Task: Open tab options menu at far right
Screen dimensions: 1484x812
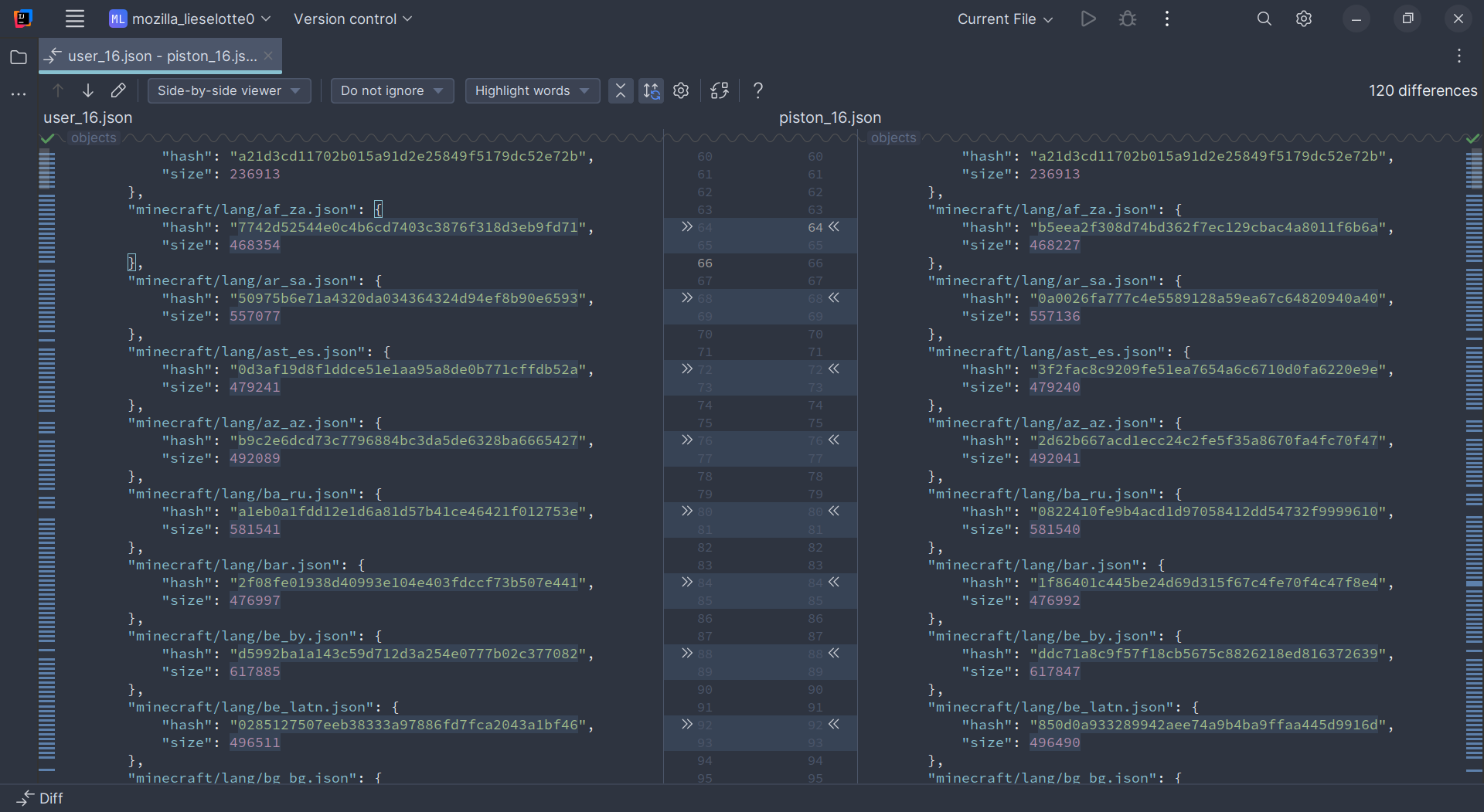Action: click(x=1459, y=56)
